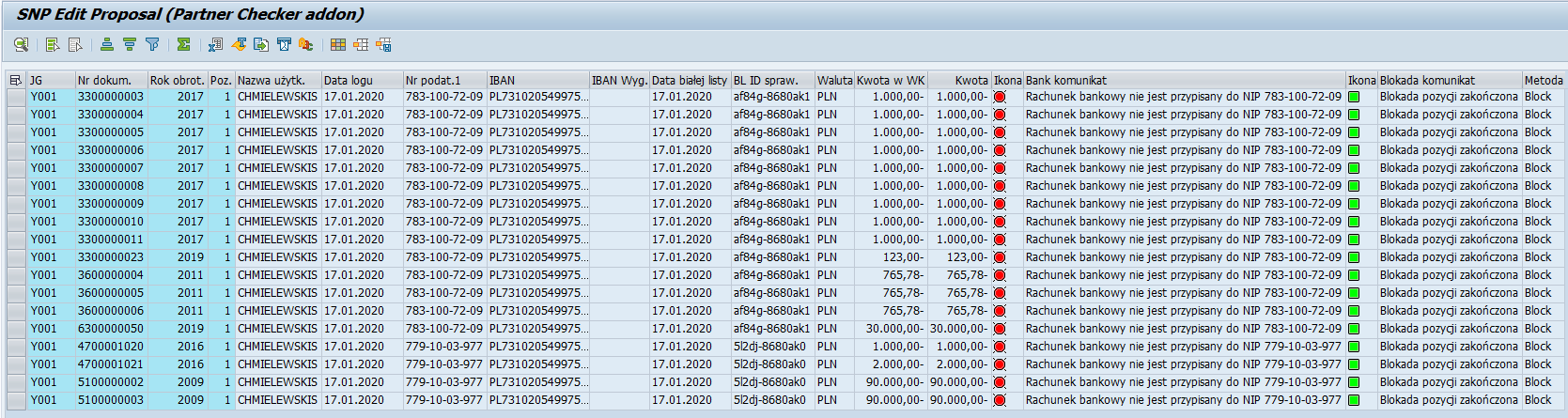Image resolution: width=1568 pixels, height=418 pixels.
Task: Open the ABC analysis tool
Action: pos(305,44)
